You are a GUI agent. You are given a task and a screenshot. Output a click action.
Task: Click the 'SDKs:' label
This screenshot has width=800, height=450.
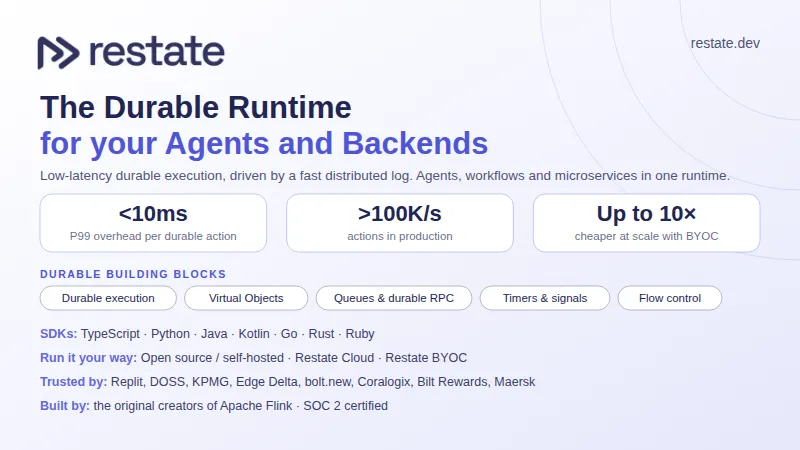pyautogui.click(x=59, y=334)
